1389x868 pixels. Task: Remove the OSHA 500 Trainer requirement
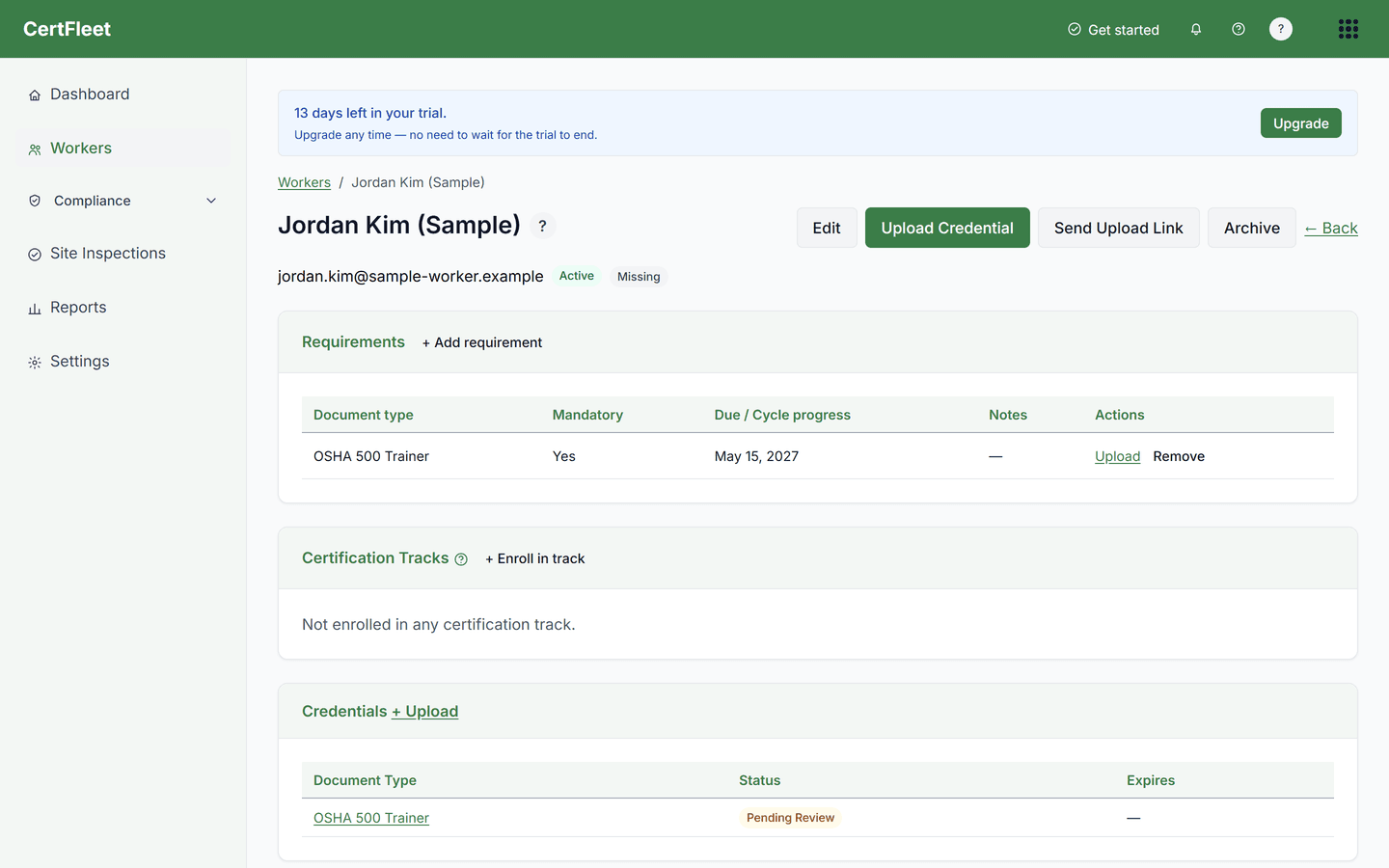point(1179,456)
